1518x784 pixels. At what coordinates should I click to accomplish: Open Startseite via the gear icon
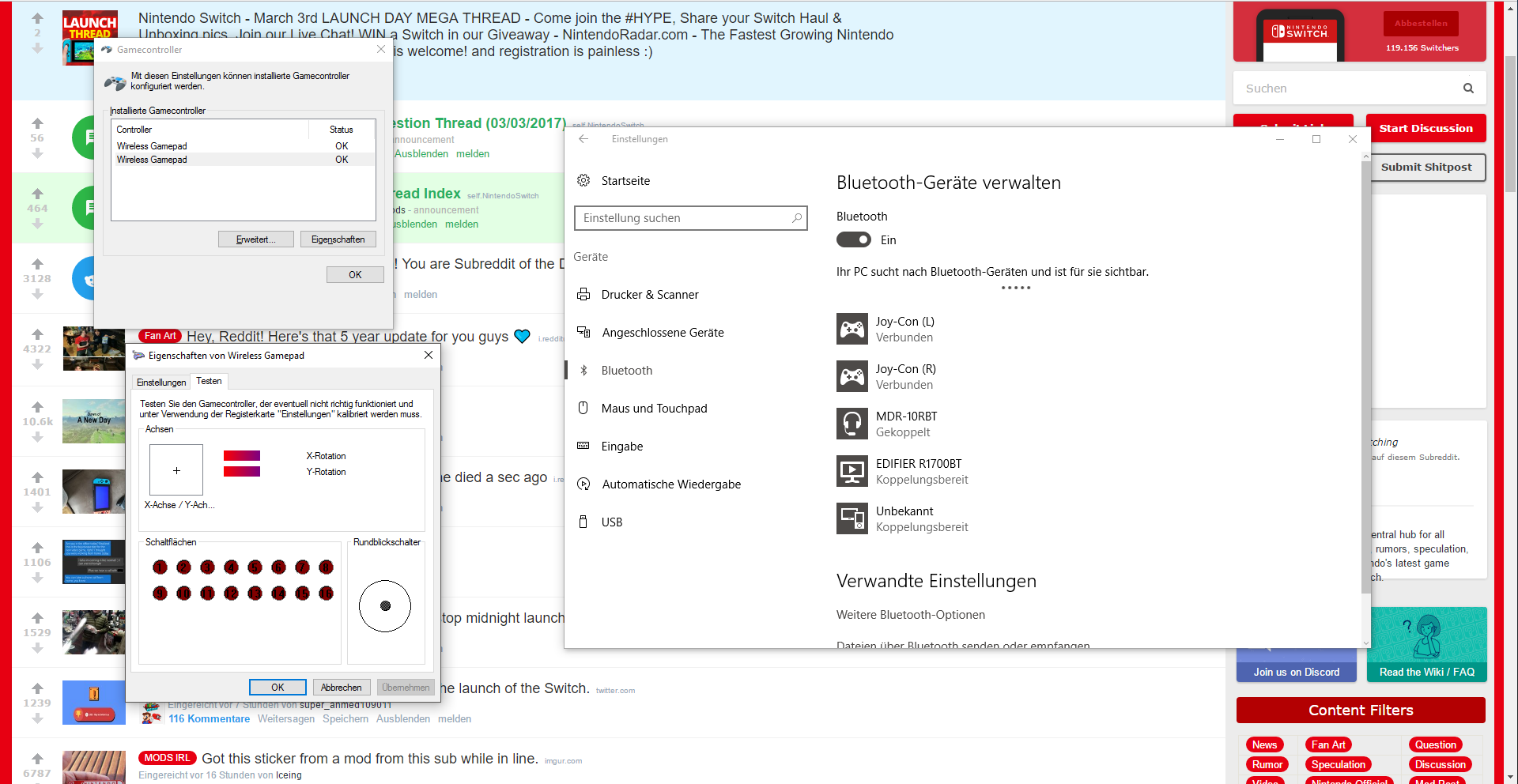pos(583,181)
